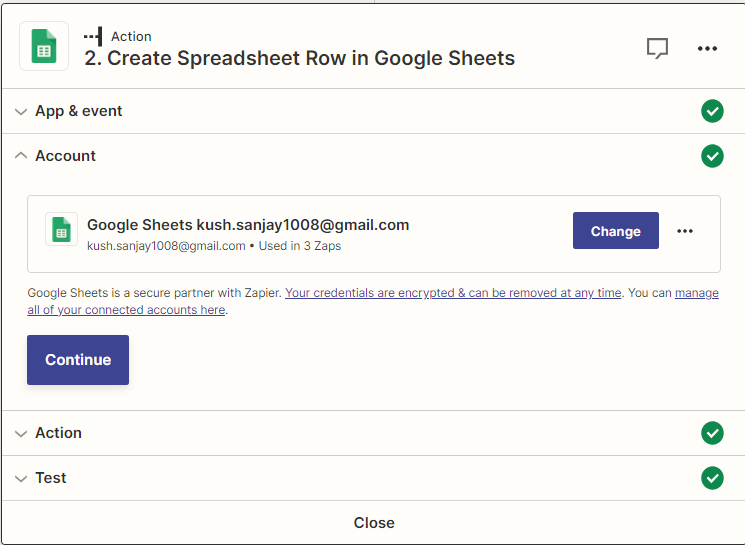Click the Google Sheets icon in account card

click(x=61, y=230)
